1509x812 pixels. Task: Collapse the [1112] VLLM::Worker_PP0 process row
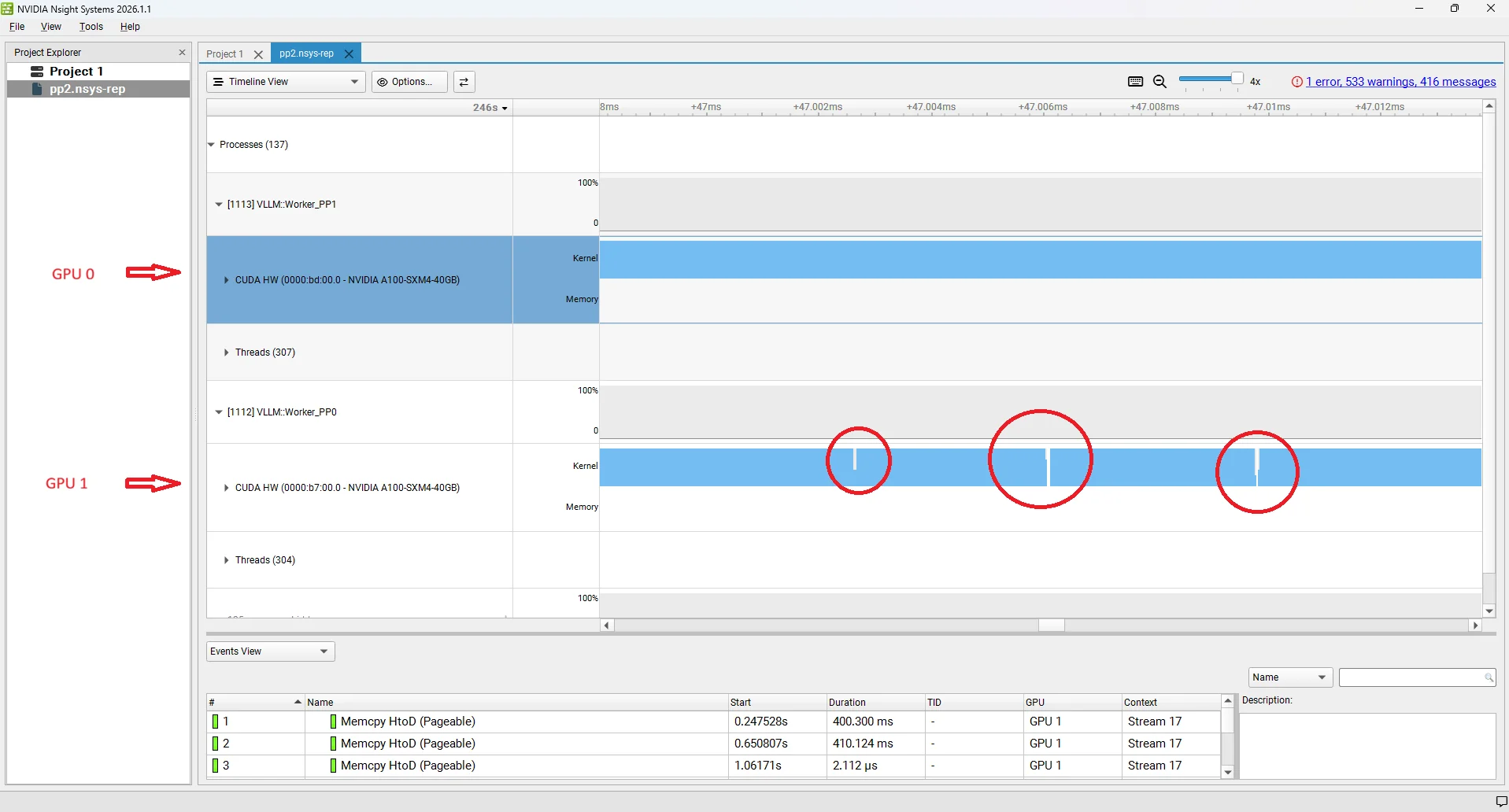[x=218, y=412]
